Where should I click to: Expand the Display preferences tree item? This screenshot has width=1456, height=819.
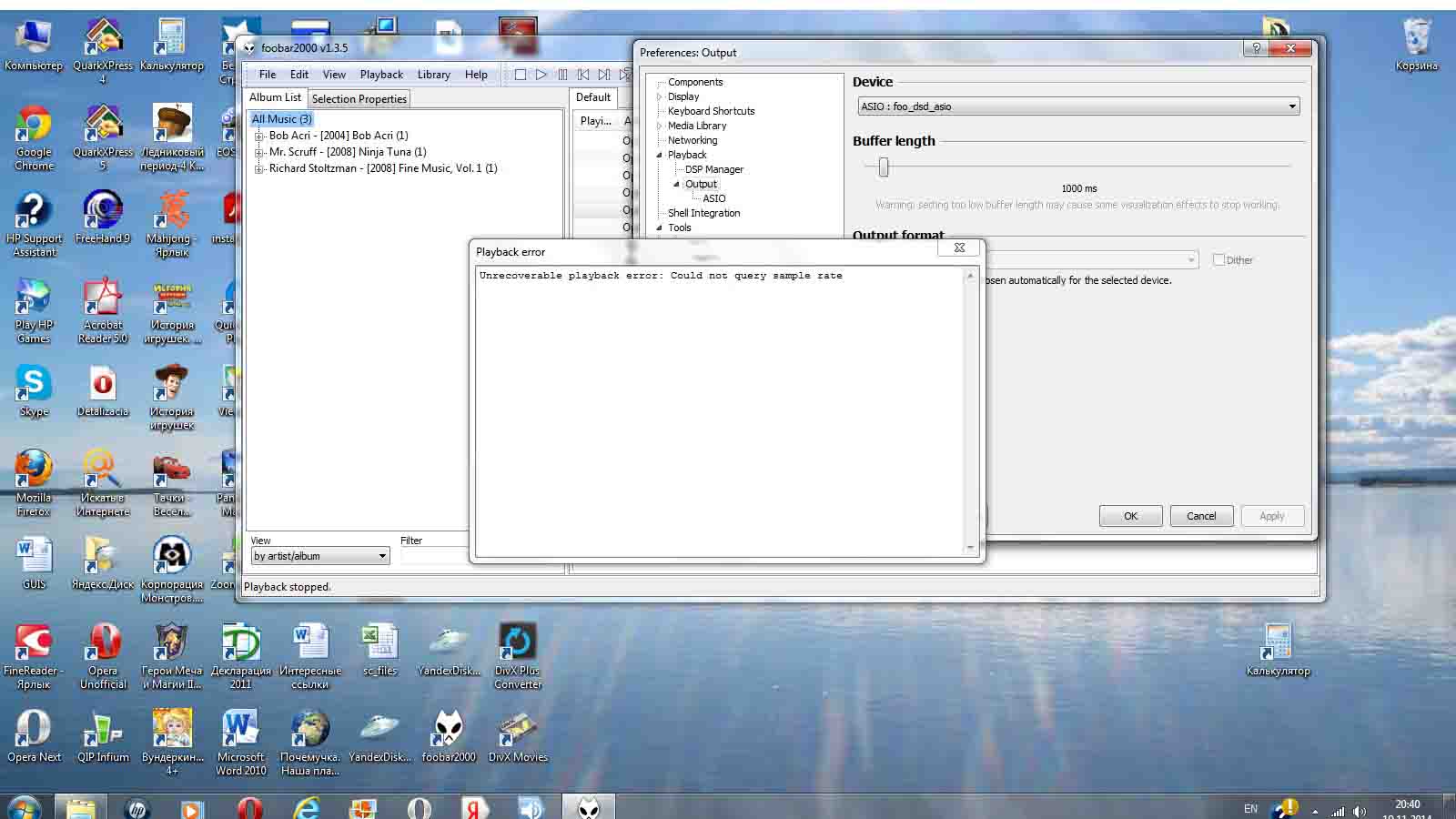660,96
